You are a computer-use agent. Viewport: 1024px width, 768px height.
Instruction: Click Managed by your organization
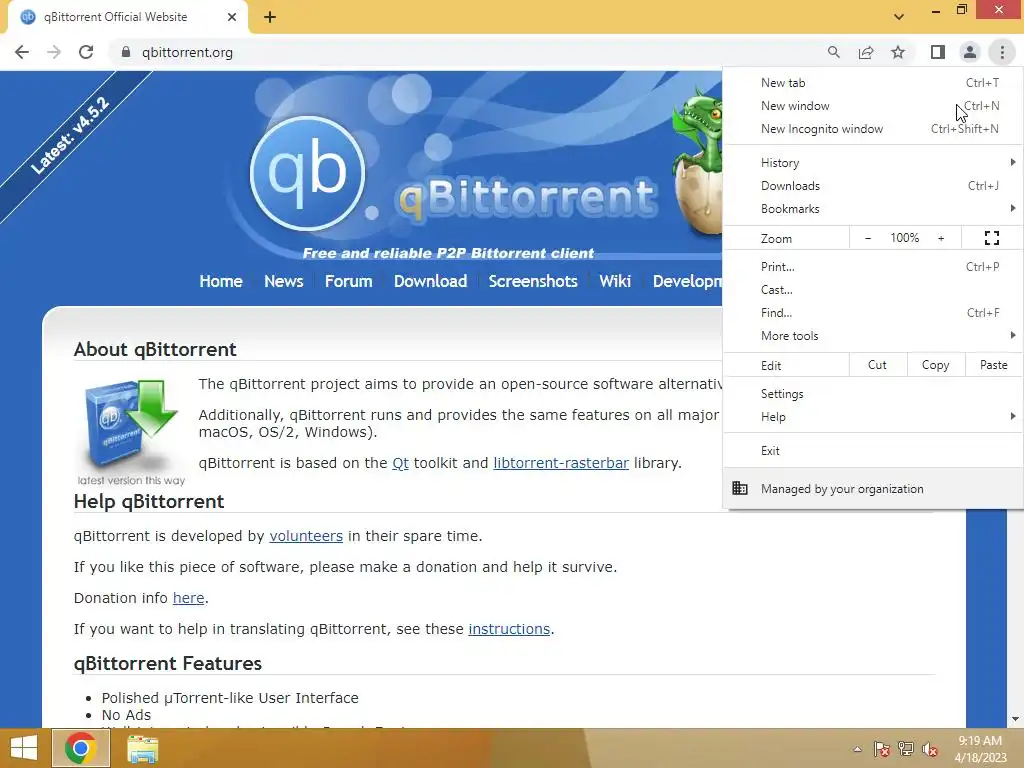pos(873,488)
